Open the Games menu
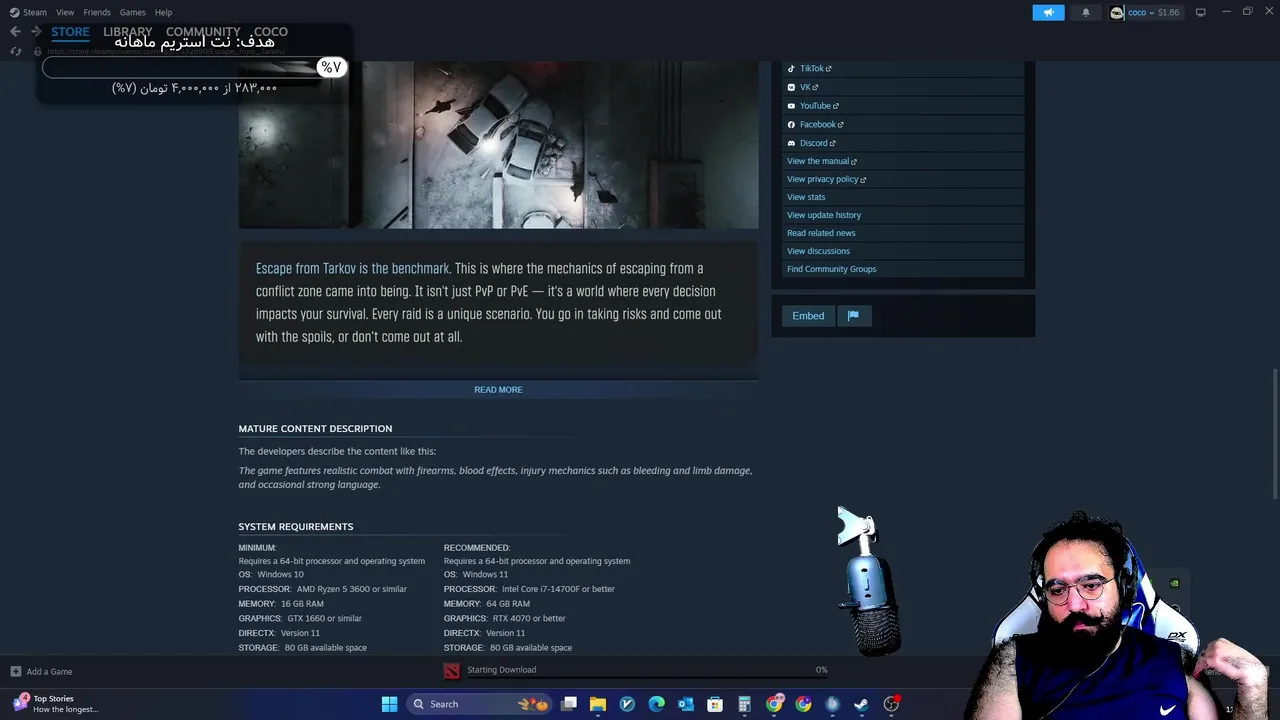Image resolution: width=1280 pixels, height=720 pixels. click(132, 12)
